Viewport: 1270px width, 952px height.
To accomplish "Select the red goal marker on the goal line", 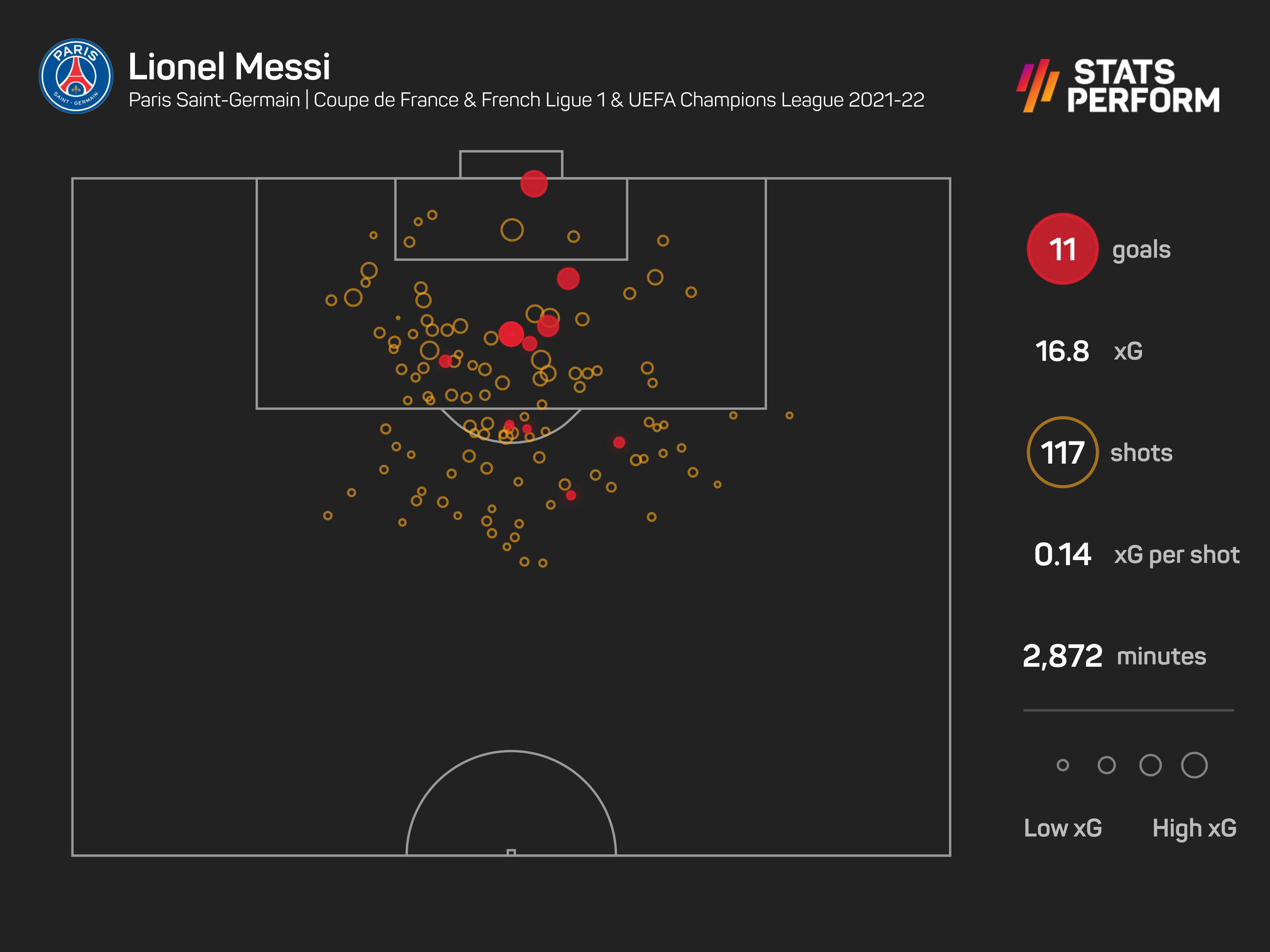I will tap(534, 184).
